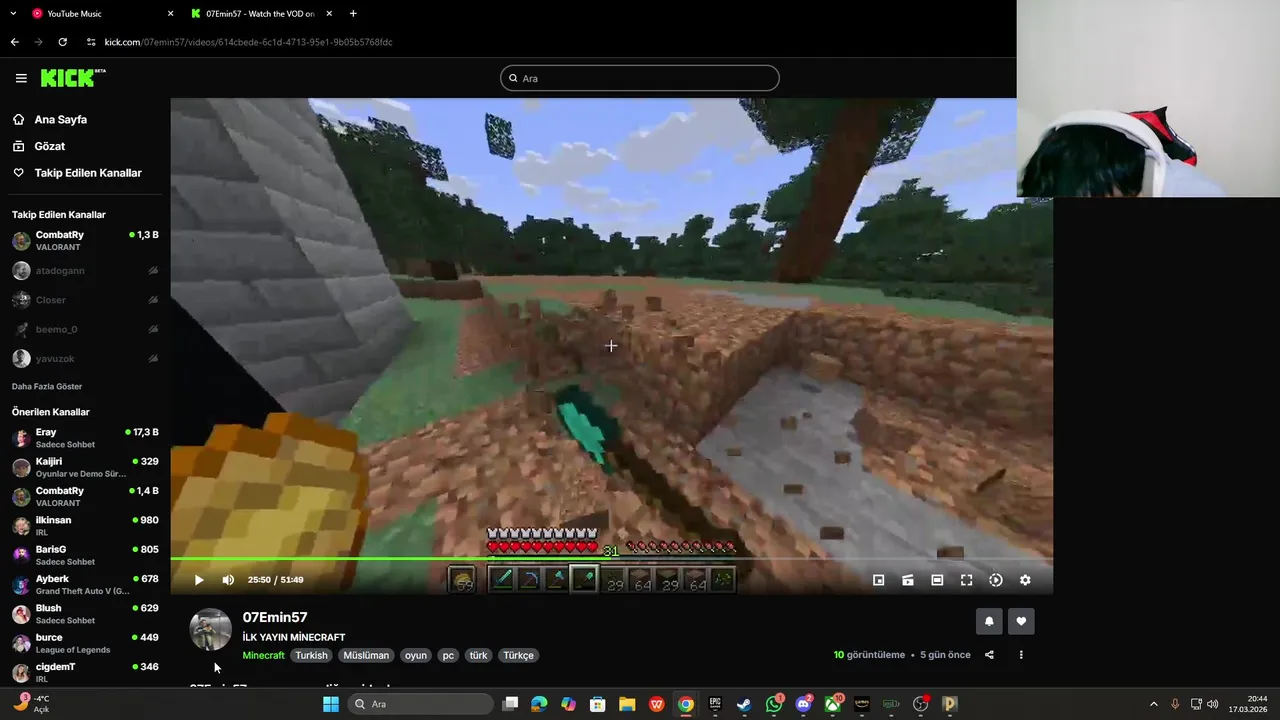Image resolution: width=1280 pixels, height=720 pixels.
Task: Open ilkinsan recommended channel
Action: coord(85,526)
